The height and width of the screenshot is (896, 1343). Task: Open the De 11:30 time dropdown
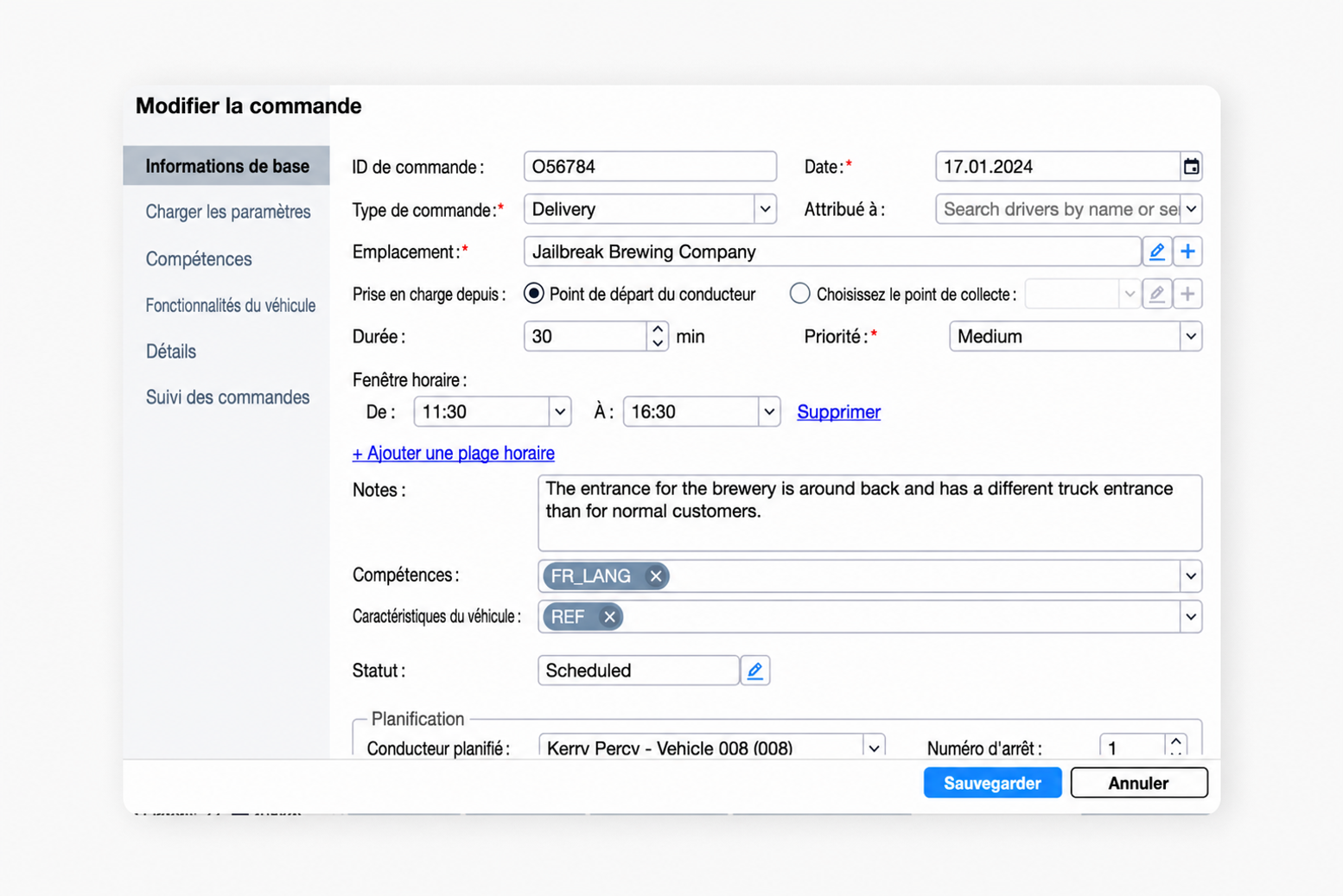pos(560,412)
